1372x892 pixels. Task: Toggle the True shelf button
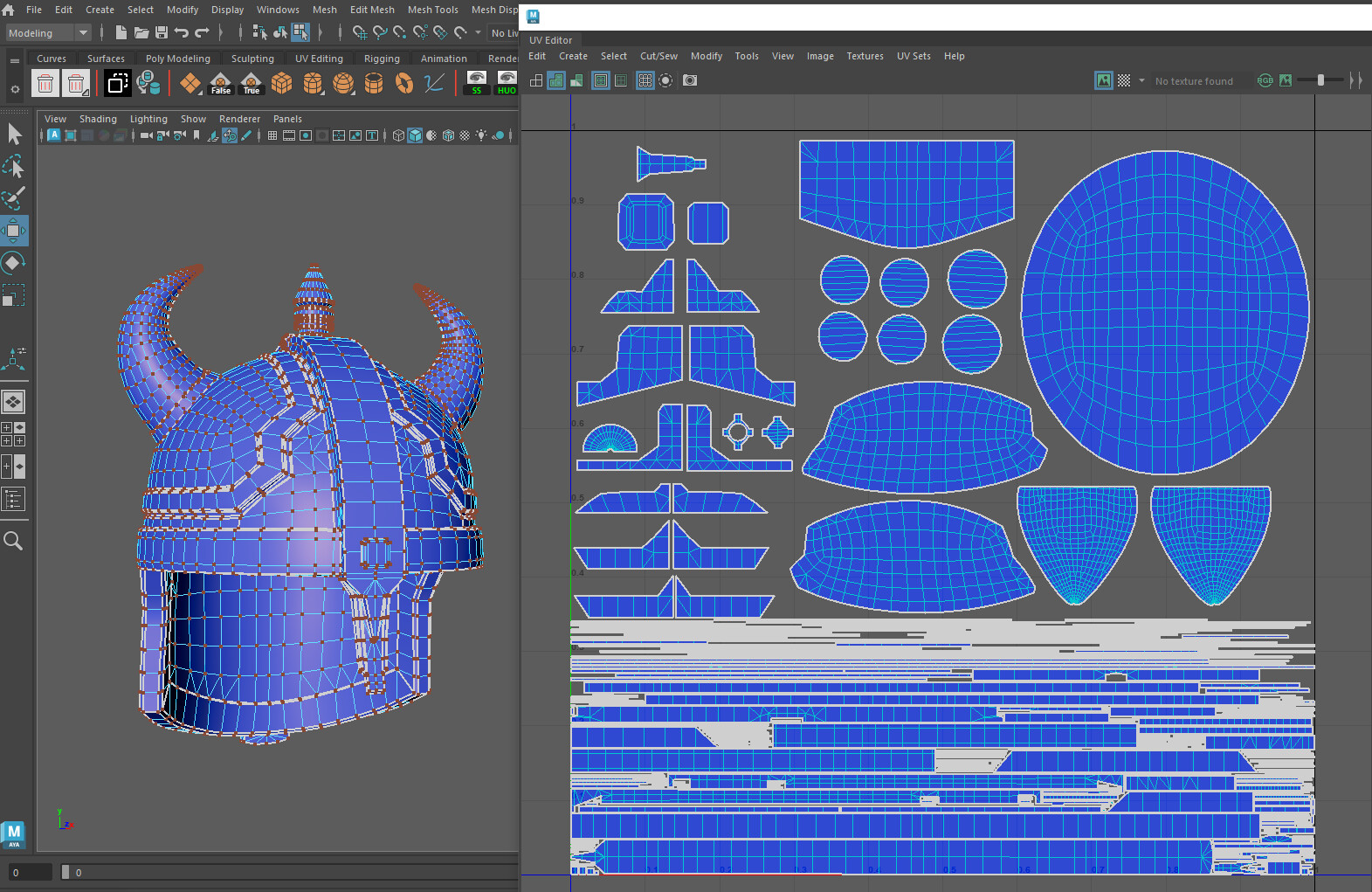pyautogui.click(x=252, y=83)
